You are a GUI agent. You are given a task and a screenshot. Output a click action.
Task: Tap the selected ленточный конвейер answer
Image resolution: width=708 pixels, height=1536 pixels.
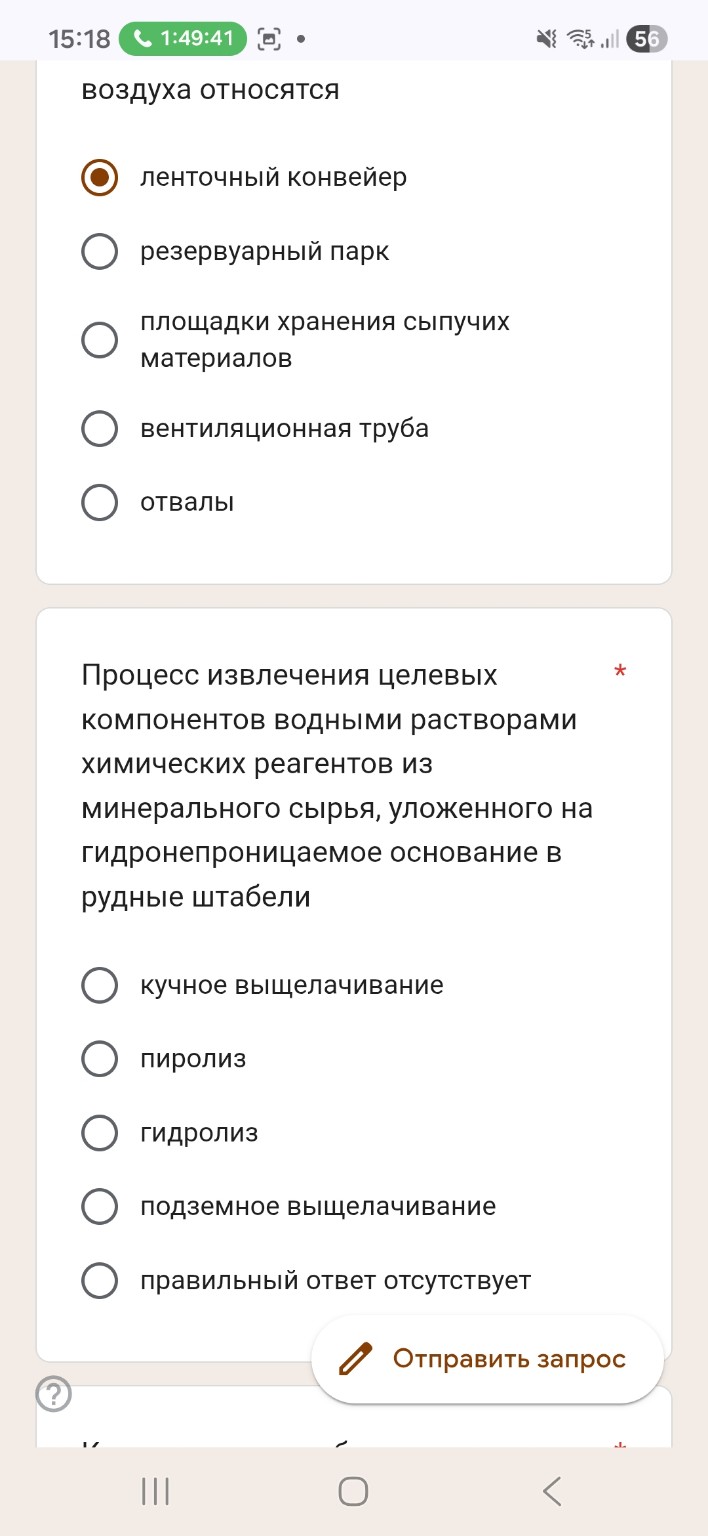click(x=99, y=178)
